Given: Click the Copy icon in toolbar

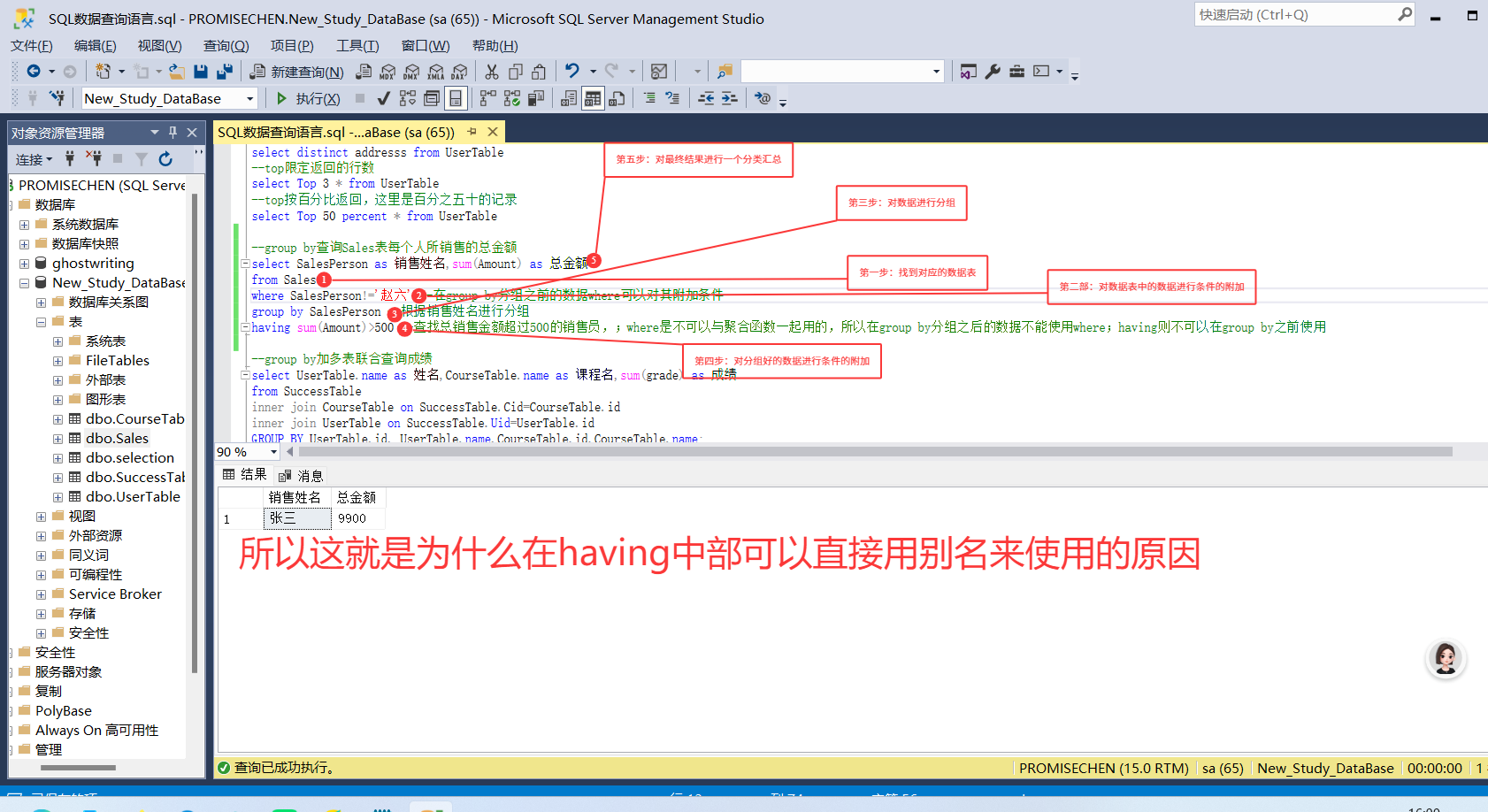Looking at the screenshot, I should coord(516,72).
